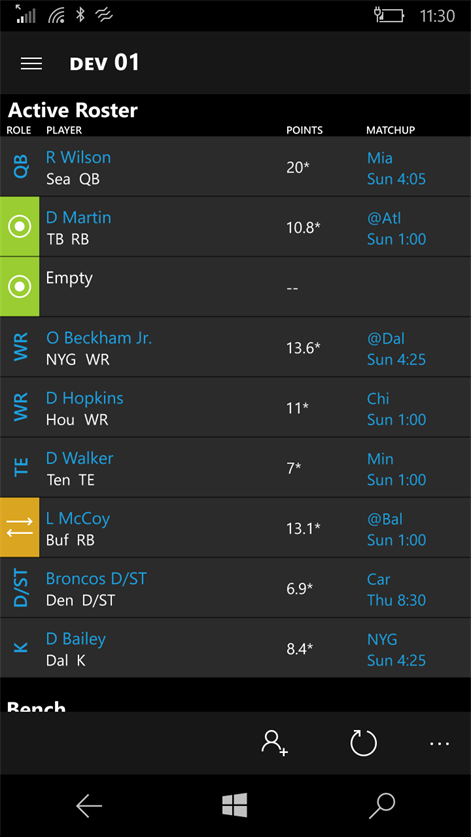Tap the back arrow navigation button
Screen dimensions: 471x837
pos(89,806)
